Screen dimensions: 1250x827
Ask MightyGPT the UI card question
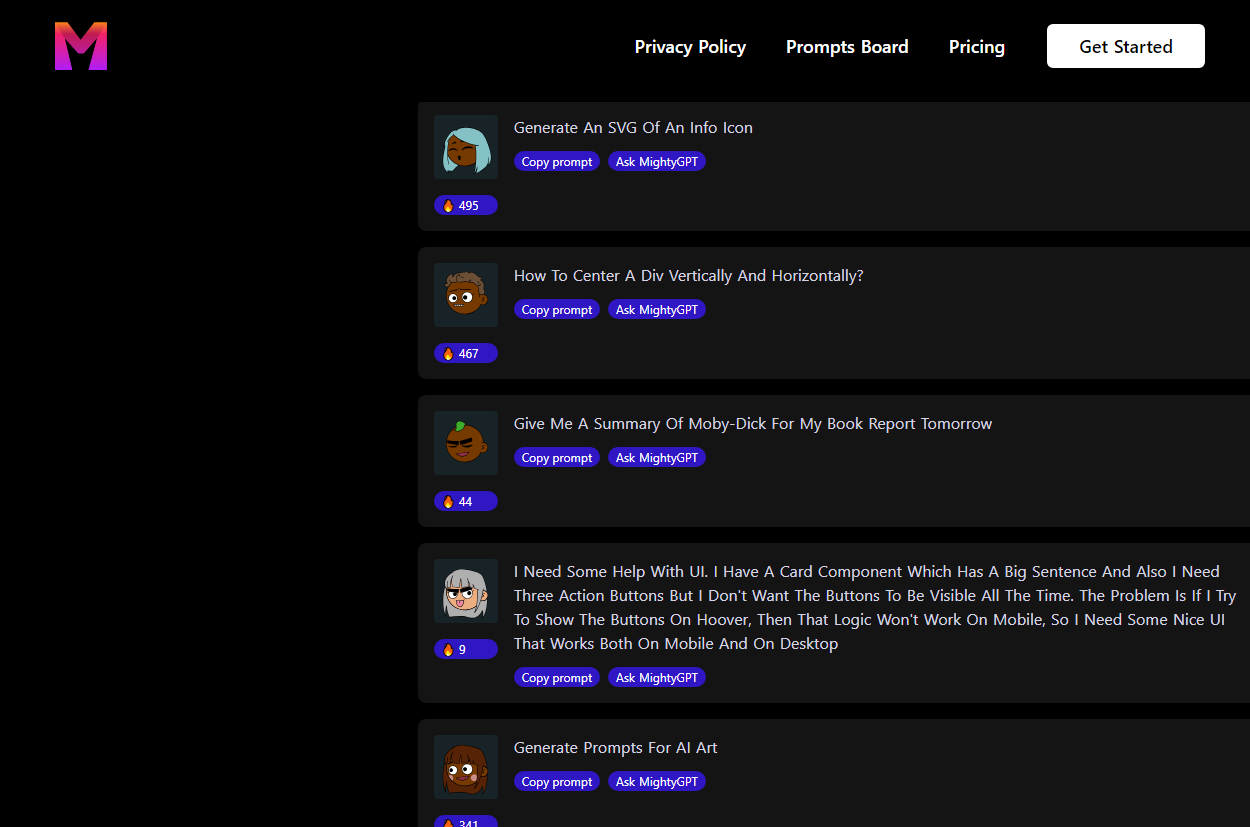click(657, 677)
